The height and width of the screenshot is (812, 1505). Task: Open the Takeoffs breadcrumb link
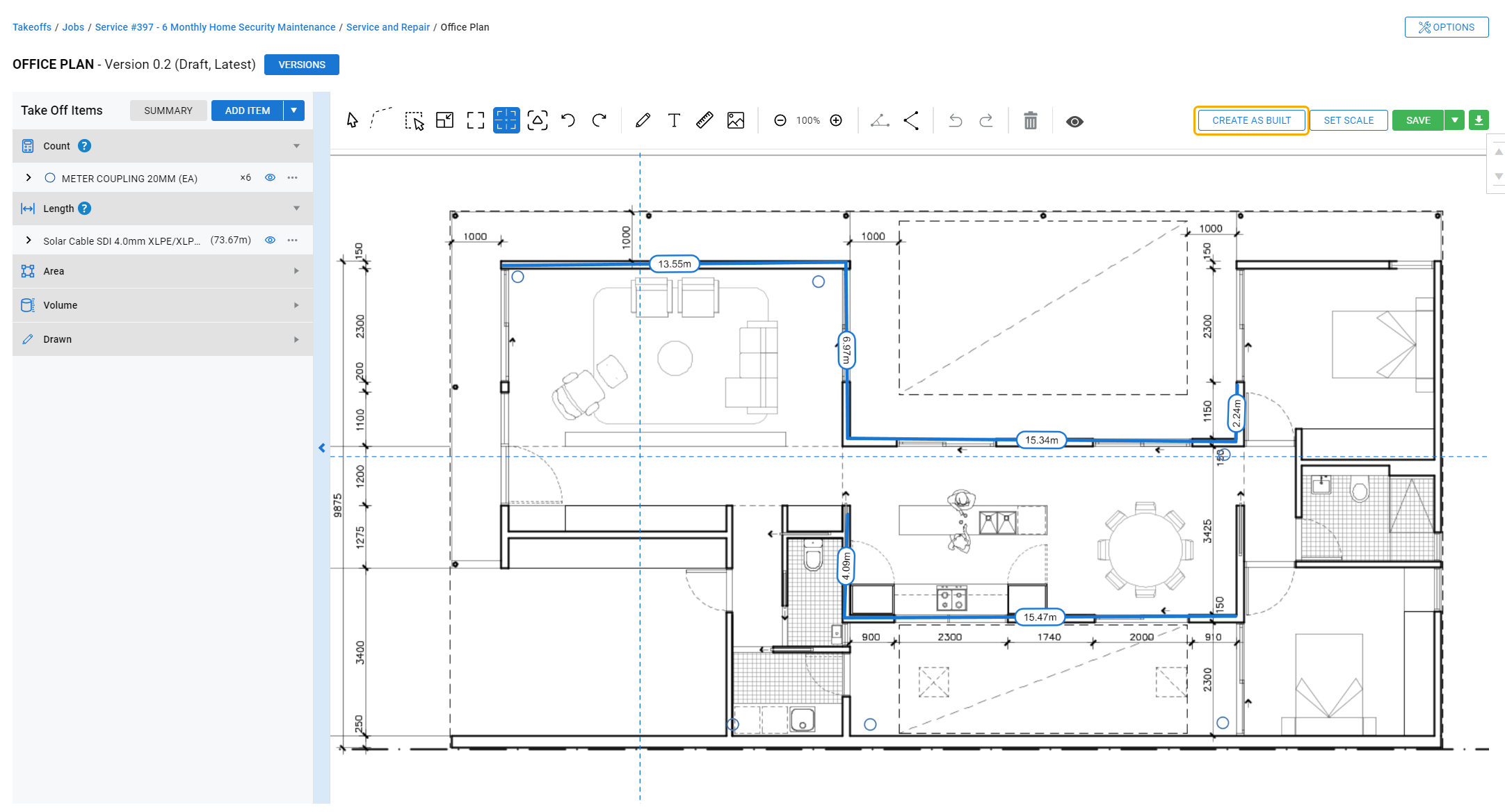(x=32, y=27)
